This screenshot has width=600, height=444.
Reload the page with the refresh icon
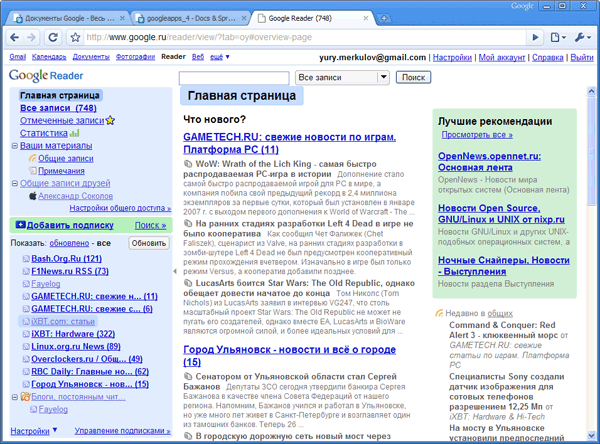(x=53, y=37)
